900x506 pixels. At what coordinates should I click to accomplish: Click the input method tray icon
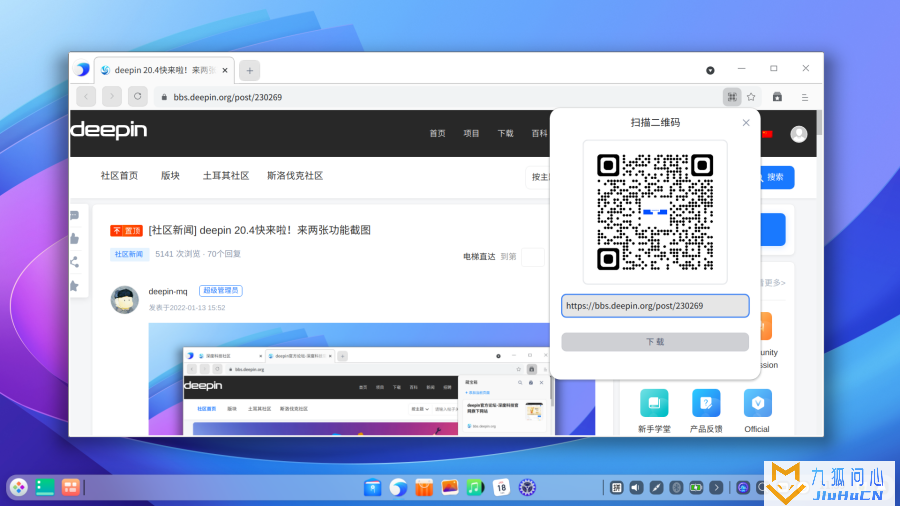point(616,488)
